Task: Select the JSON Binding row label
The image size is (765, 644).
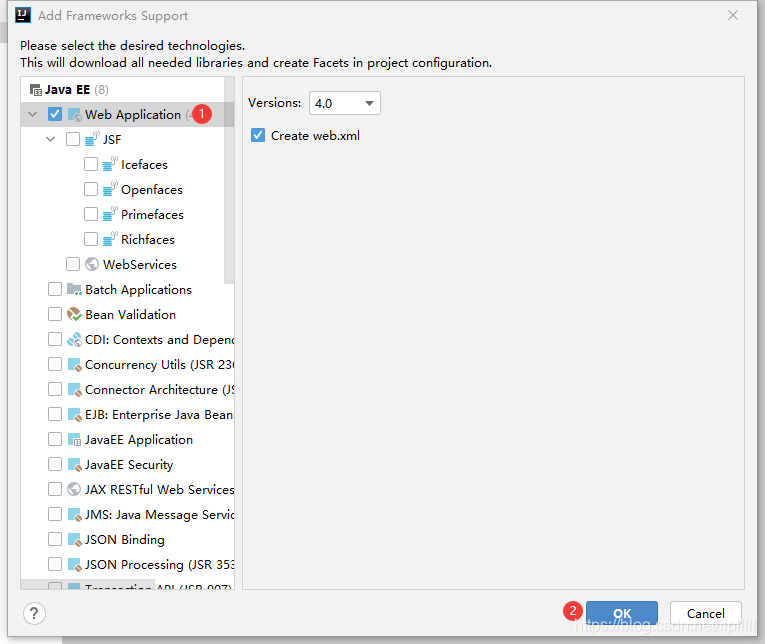Action: coord(124,540)
